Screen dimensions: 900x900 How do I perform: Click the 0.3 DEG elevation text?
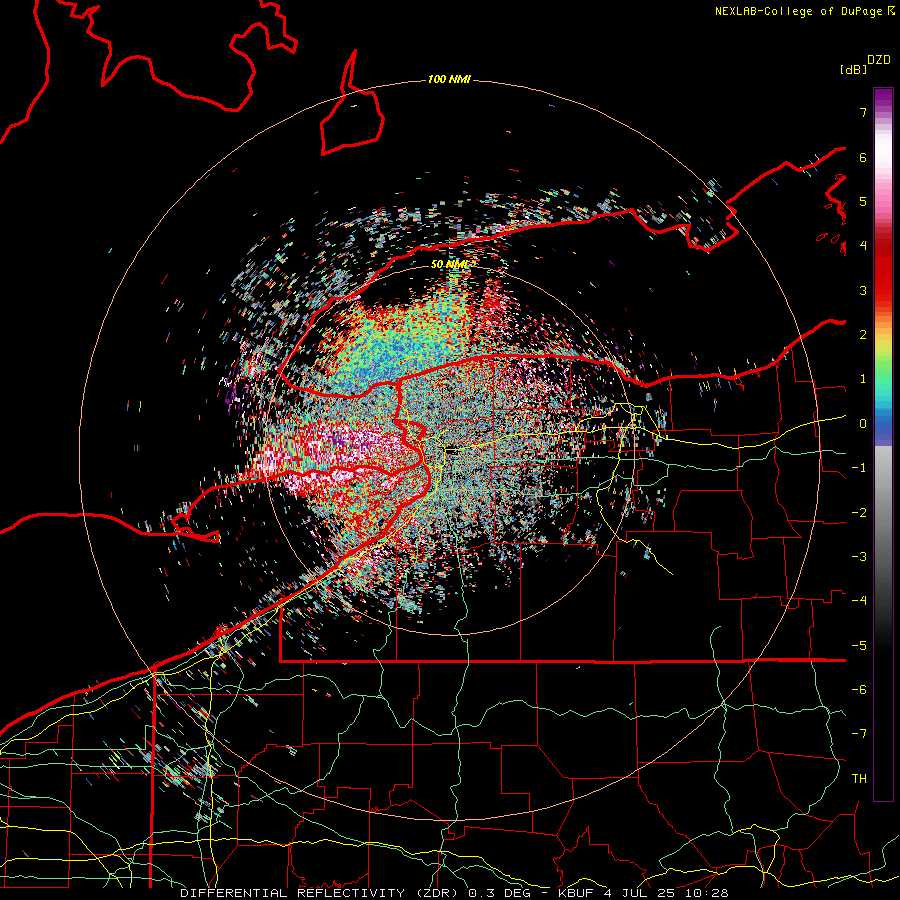[x=501, y=893]
